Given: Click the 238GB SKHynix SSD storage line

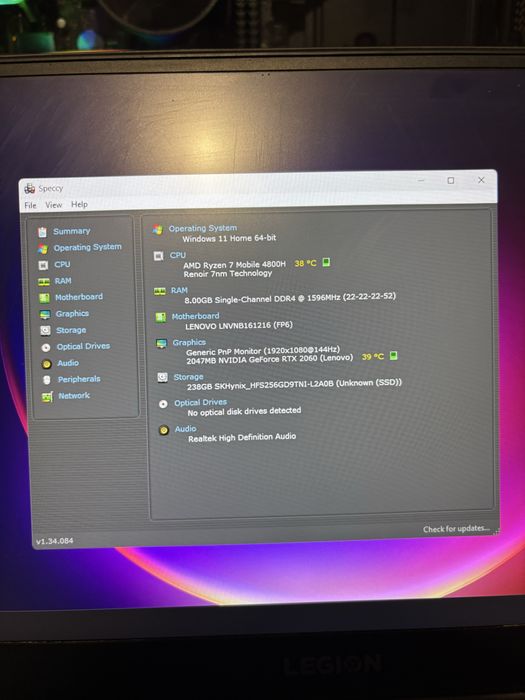Looking at the screenshot, I should (x=294, y=384).
